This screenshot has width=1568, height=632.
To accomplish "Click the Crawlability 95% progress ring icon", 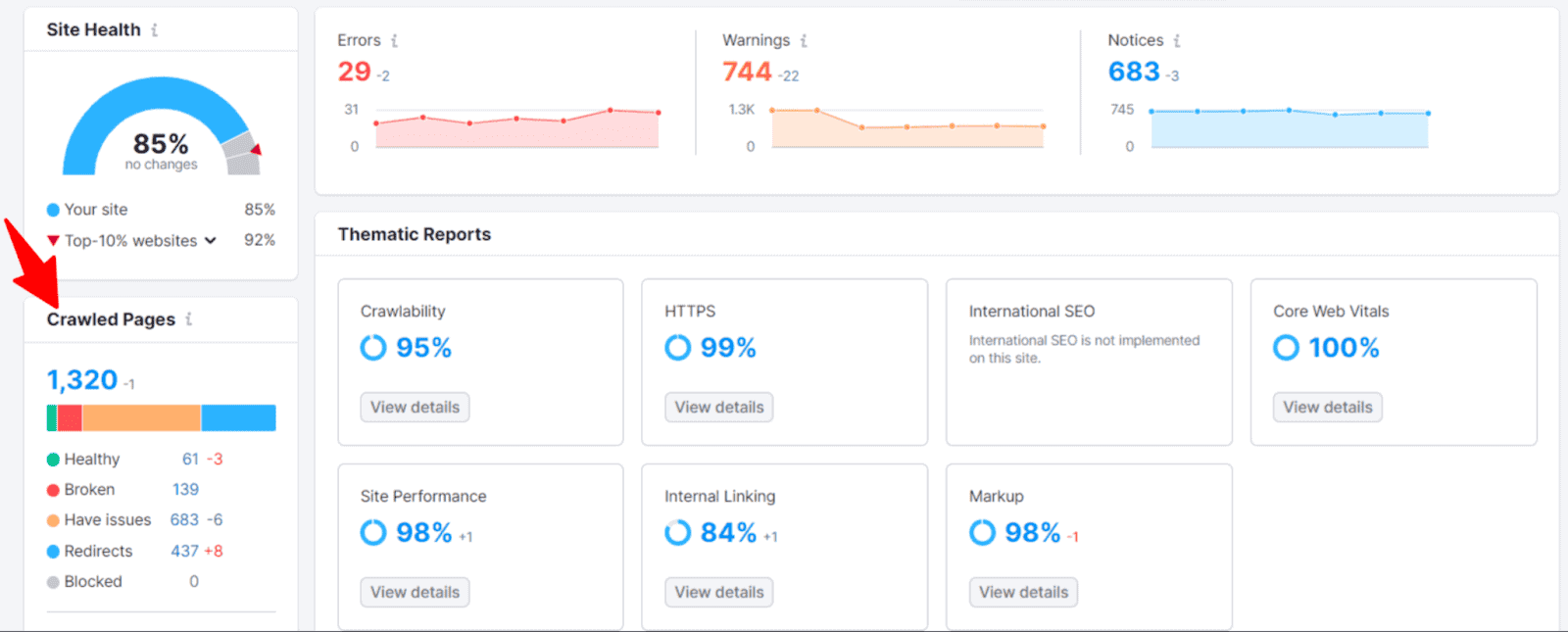I will pyautogui.click(x=373, y=348).
